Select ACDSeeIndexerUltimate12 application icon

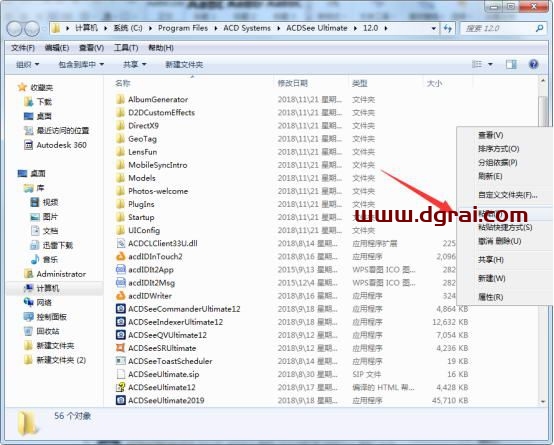120,322
